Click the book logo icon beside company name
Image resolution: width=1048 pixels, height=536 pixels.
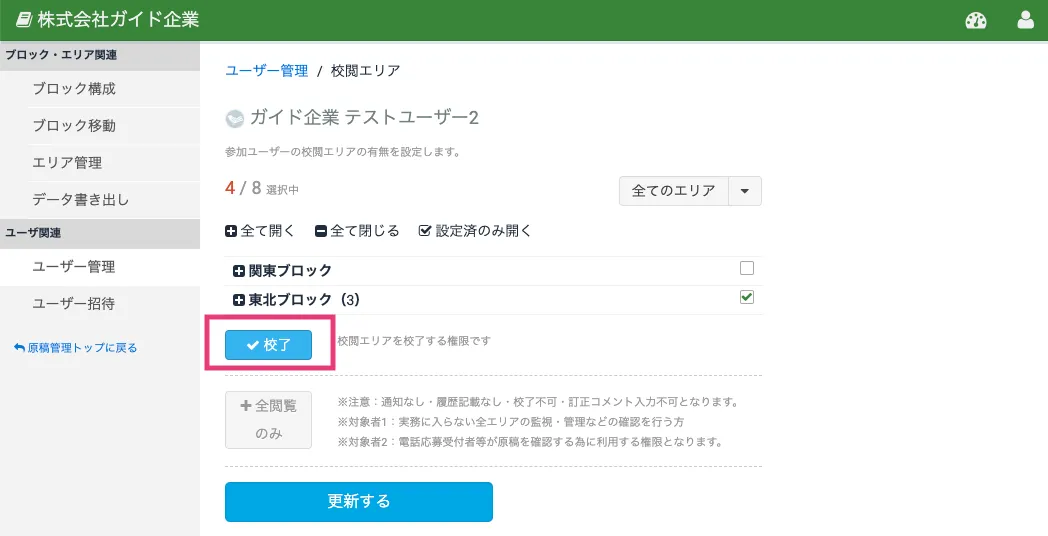(24, 20)
